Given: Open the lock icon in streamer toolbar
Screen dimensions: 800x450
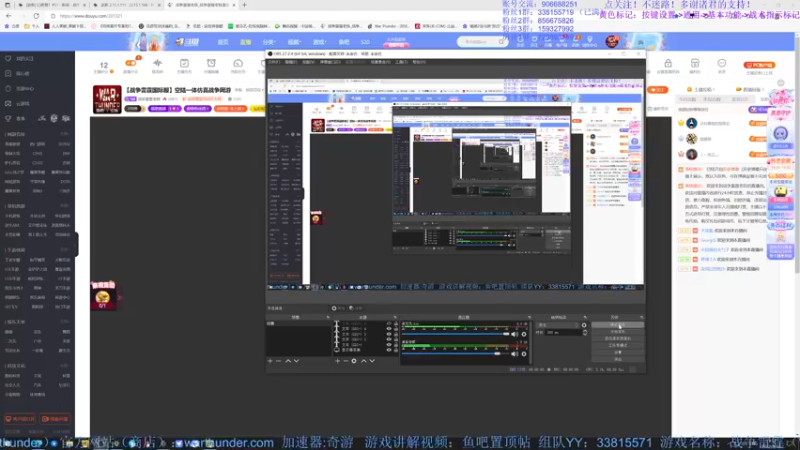Looking at the screenshot, I should (x=668, y=65).
